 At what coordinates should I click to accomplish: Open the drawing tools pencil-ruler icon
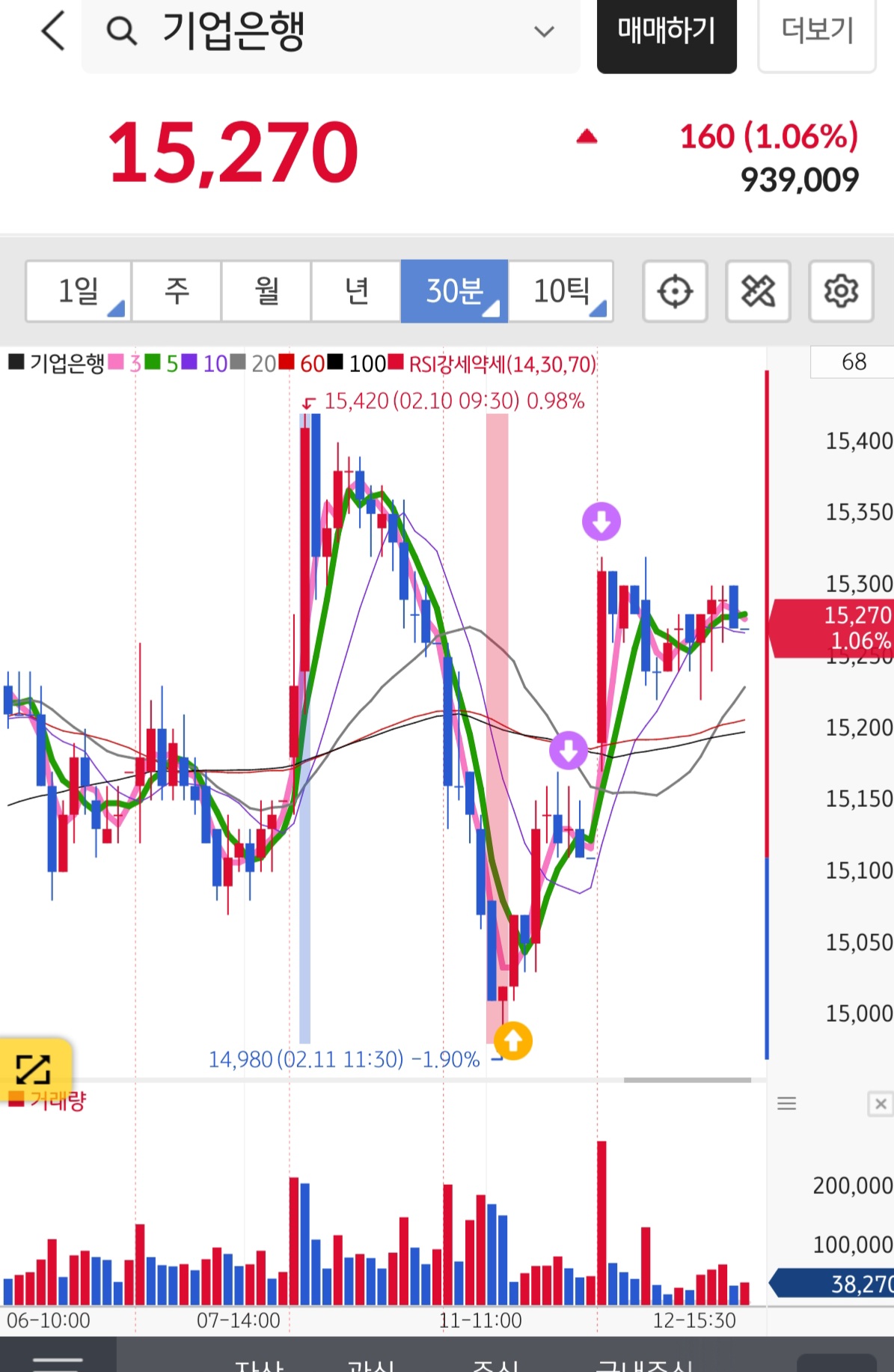coord(758,291)
